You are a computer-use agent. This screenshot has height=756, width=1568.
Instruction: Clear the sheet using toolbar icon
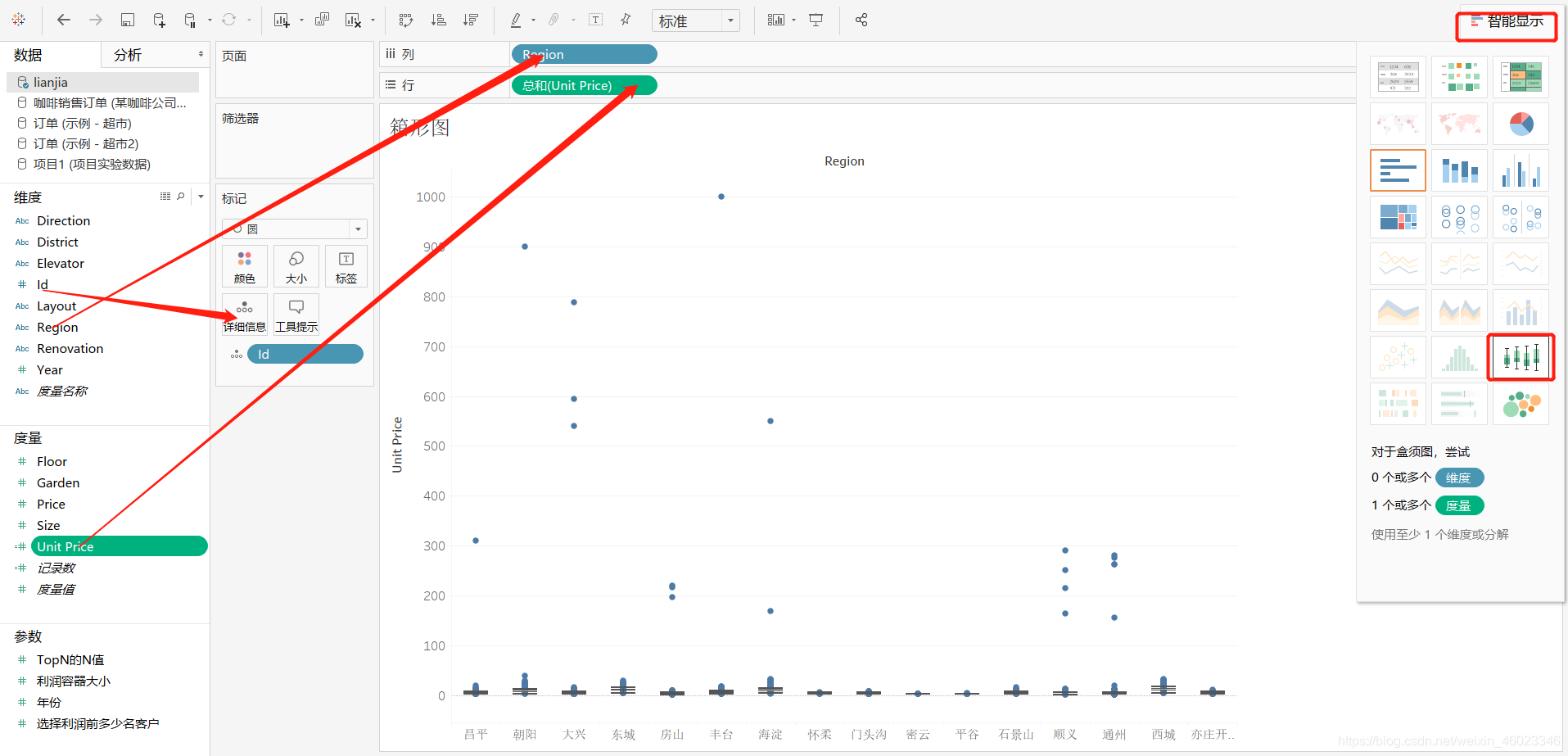(x=353, y=20)
